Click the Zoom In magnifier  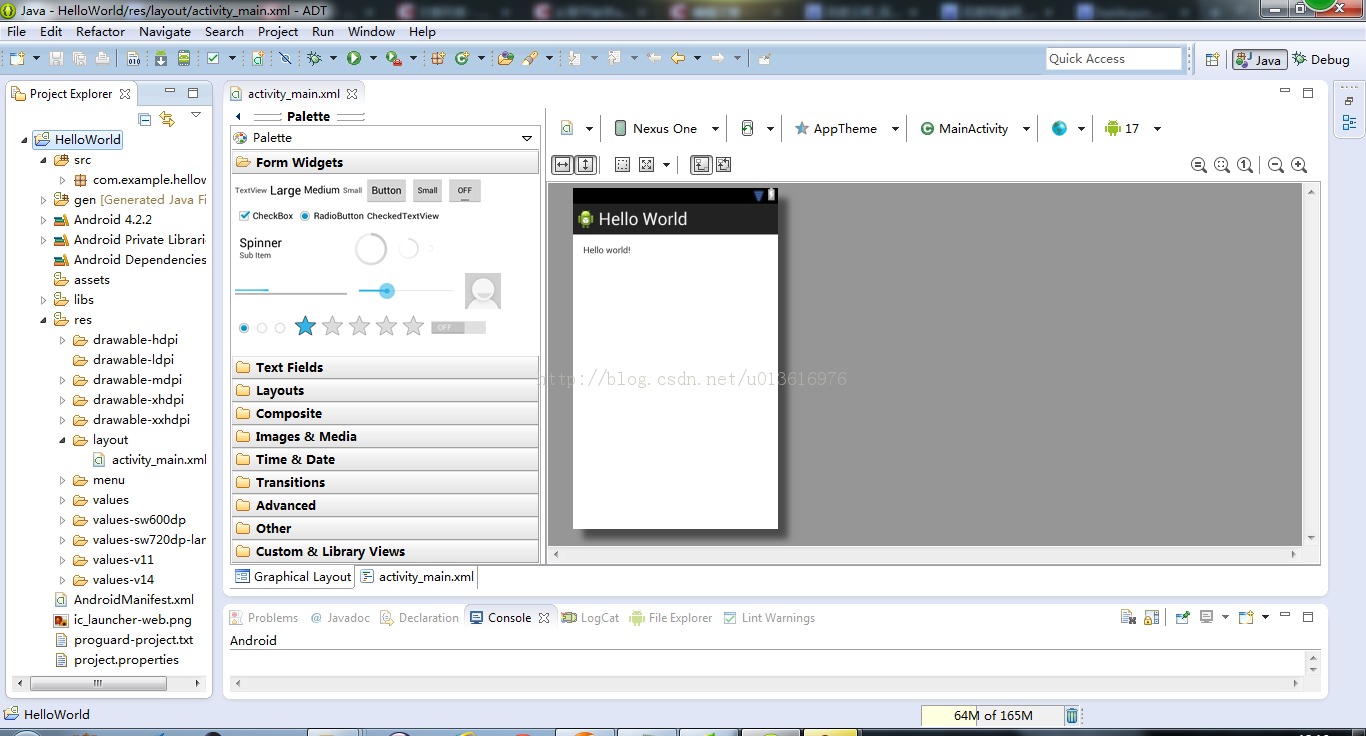pyautogui.click(x=1299, y=165)
